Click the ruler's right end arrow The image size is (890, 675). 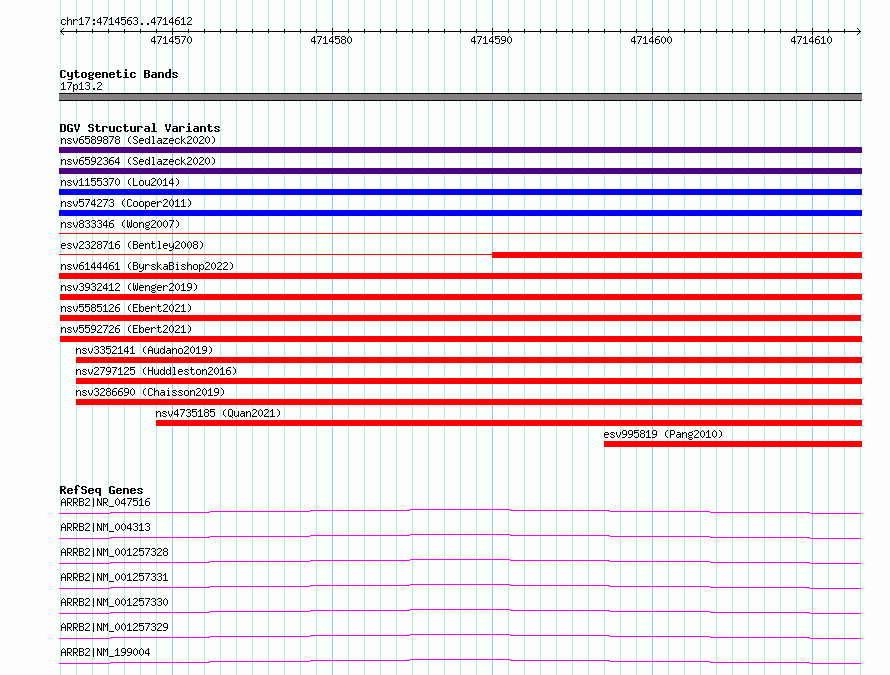[859, 31]
